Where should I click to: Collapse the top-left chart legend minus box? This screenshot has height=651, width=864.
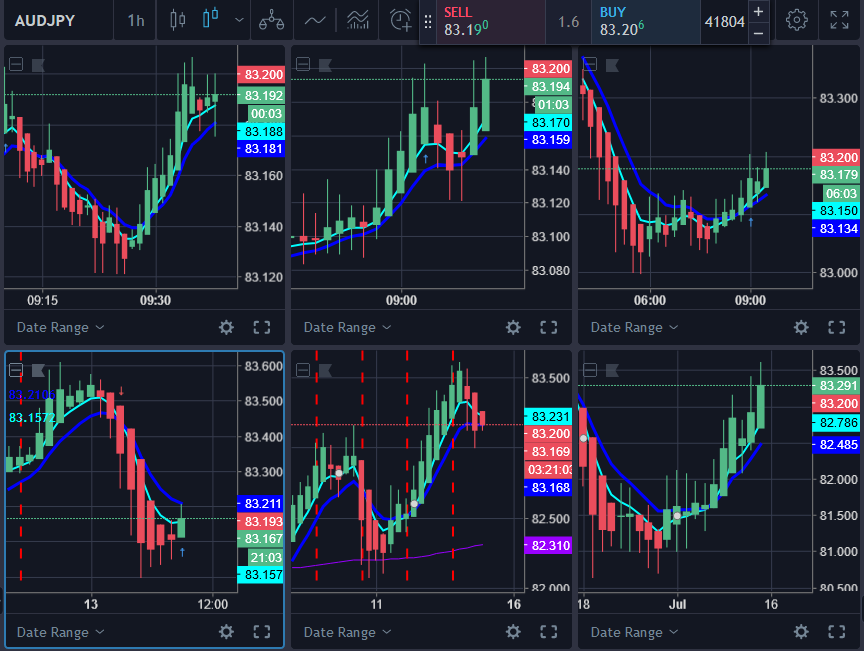(16, 64)
